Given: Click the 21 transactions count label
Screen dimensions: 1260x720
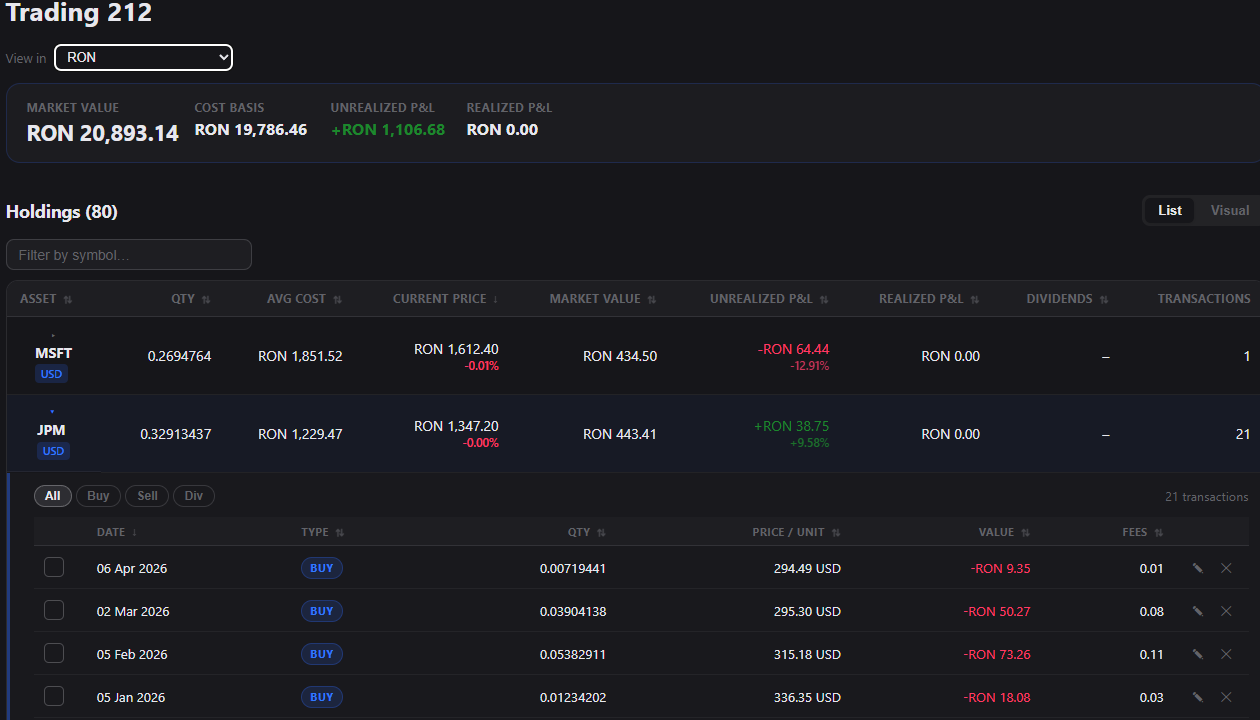Looking at the screenshot, I should click(1206, 497).
